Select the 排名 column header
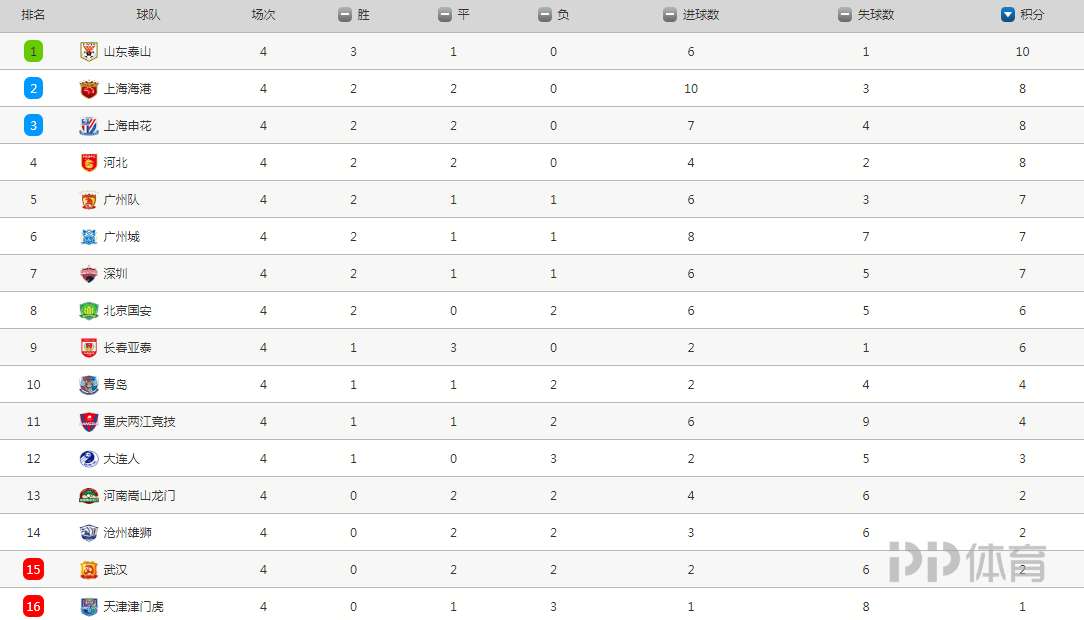This screenshot has height=620, width=1084. pyautogui.click(x=33, y=15)
